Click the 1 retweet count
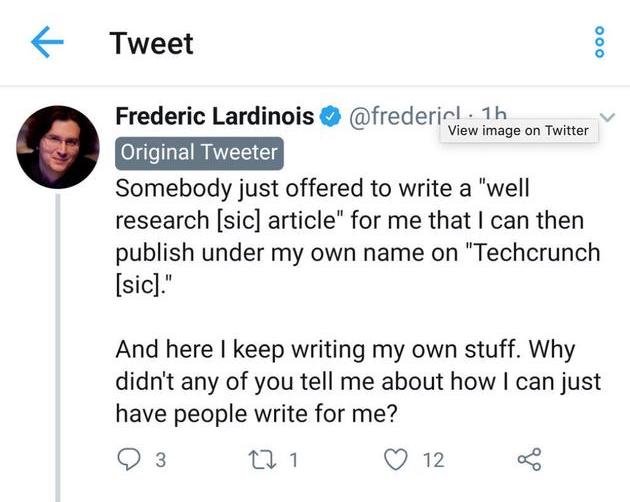Image resolution: width=630 pixels, height=502 pixels. click(x=294, y=460)
